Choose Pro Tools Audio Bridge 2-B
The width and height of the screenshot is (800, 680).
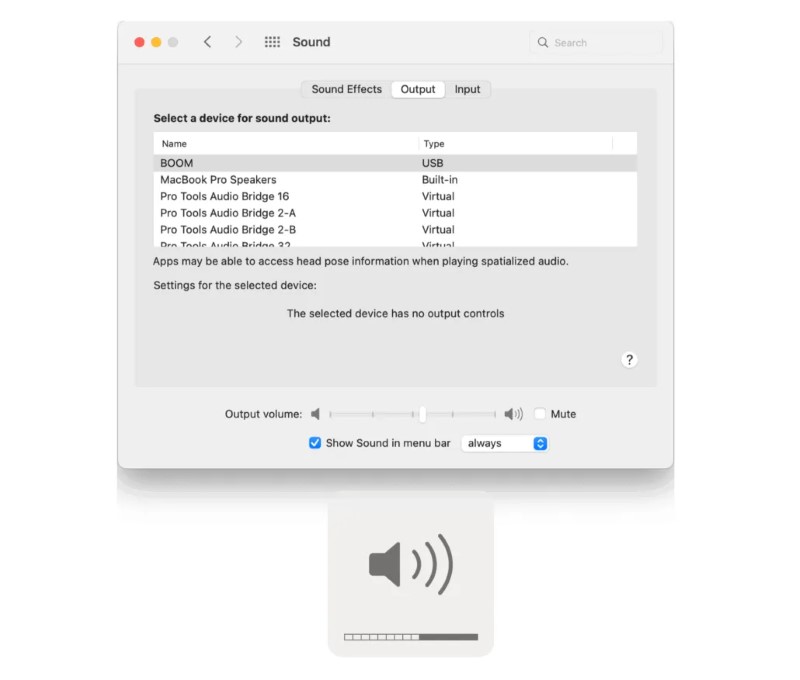coord(395,230)
